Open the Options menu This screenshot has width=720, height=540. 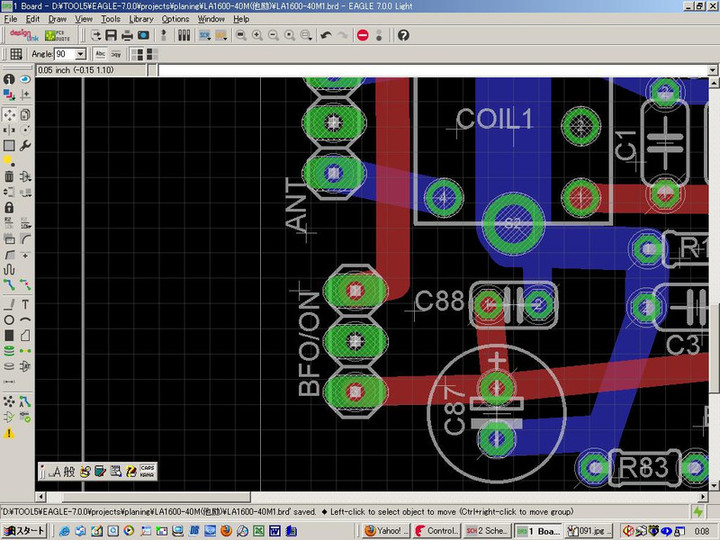pyautogui.click(x=175, y=19)
